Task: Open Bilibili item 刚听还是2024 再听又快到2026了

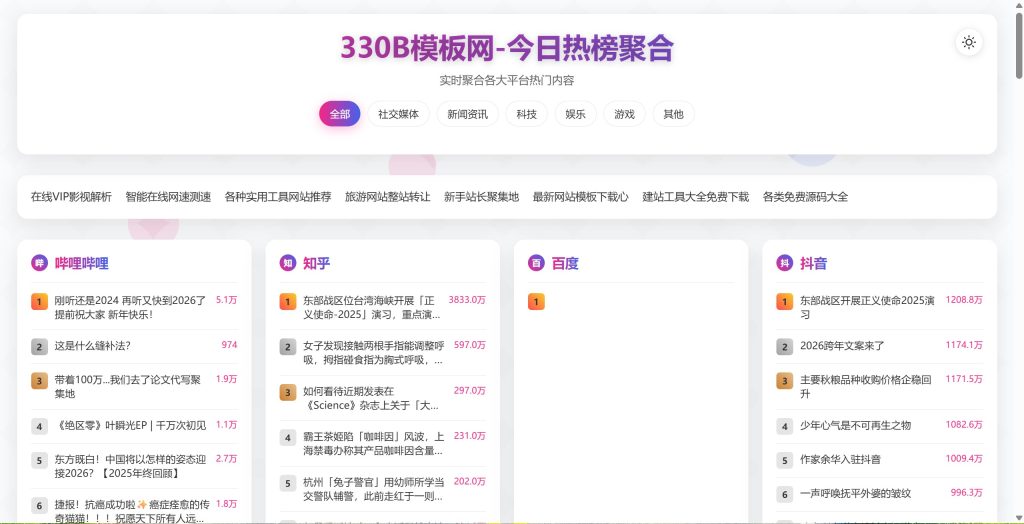Action: 131,307
